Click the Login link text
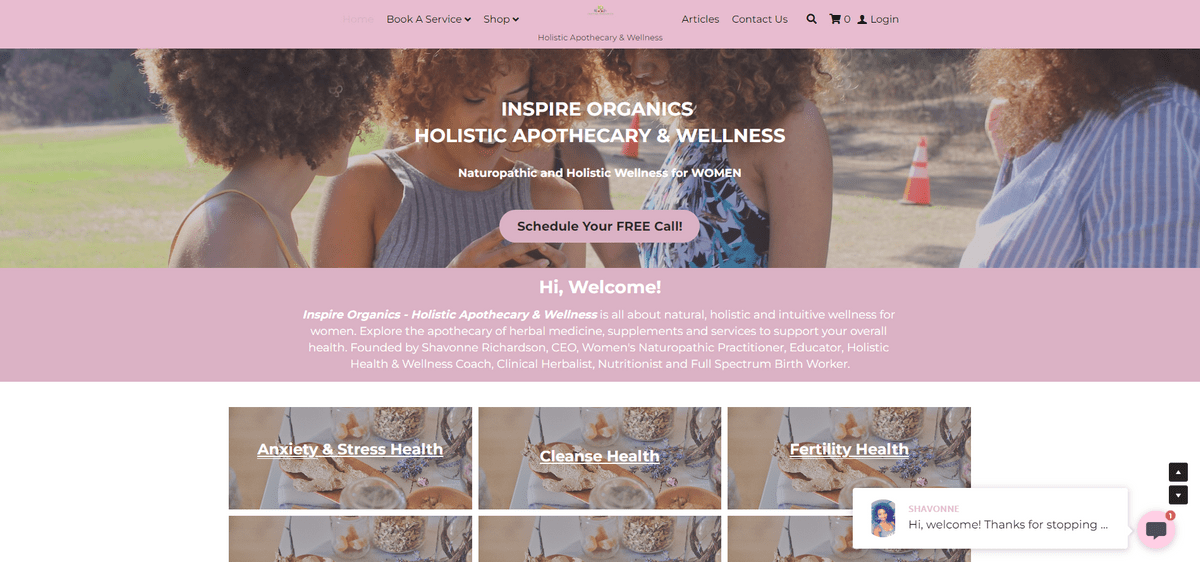Screen dimensions: 1200x562 pyautogui.click(x=884, y=19)
